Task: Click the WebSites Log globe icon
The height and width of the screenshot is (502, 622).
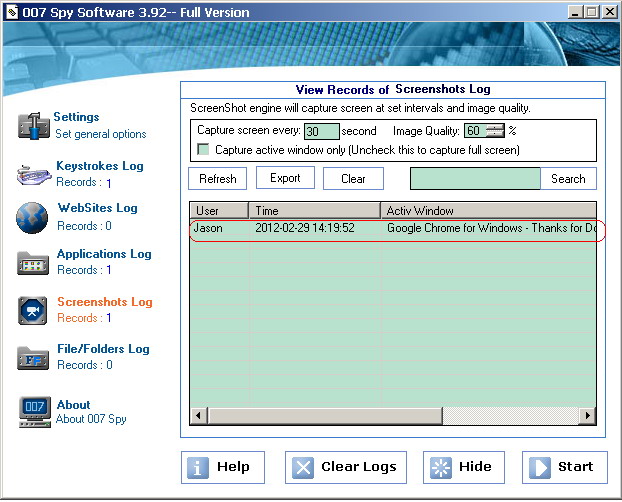Action: click(x=32, y=218)
